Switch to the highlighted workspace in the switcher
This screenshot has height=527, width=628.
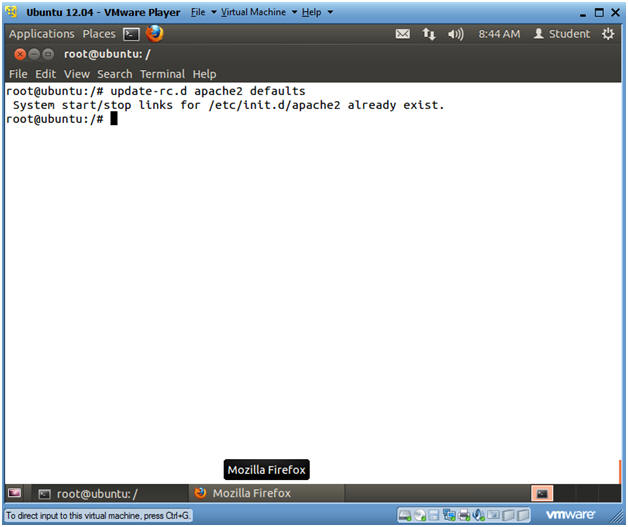click(542, 493)
